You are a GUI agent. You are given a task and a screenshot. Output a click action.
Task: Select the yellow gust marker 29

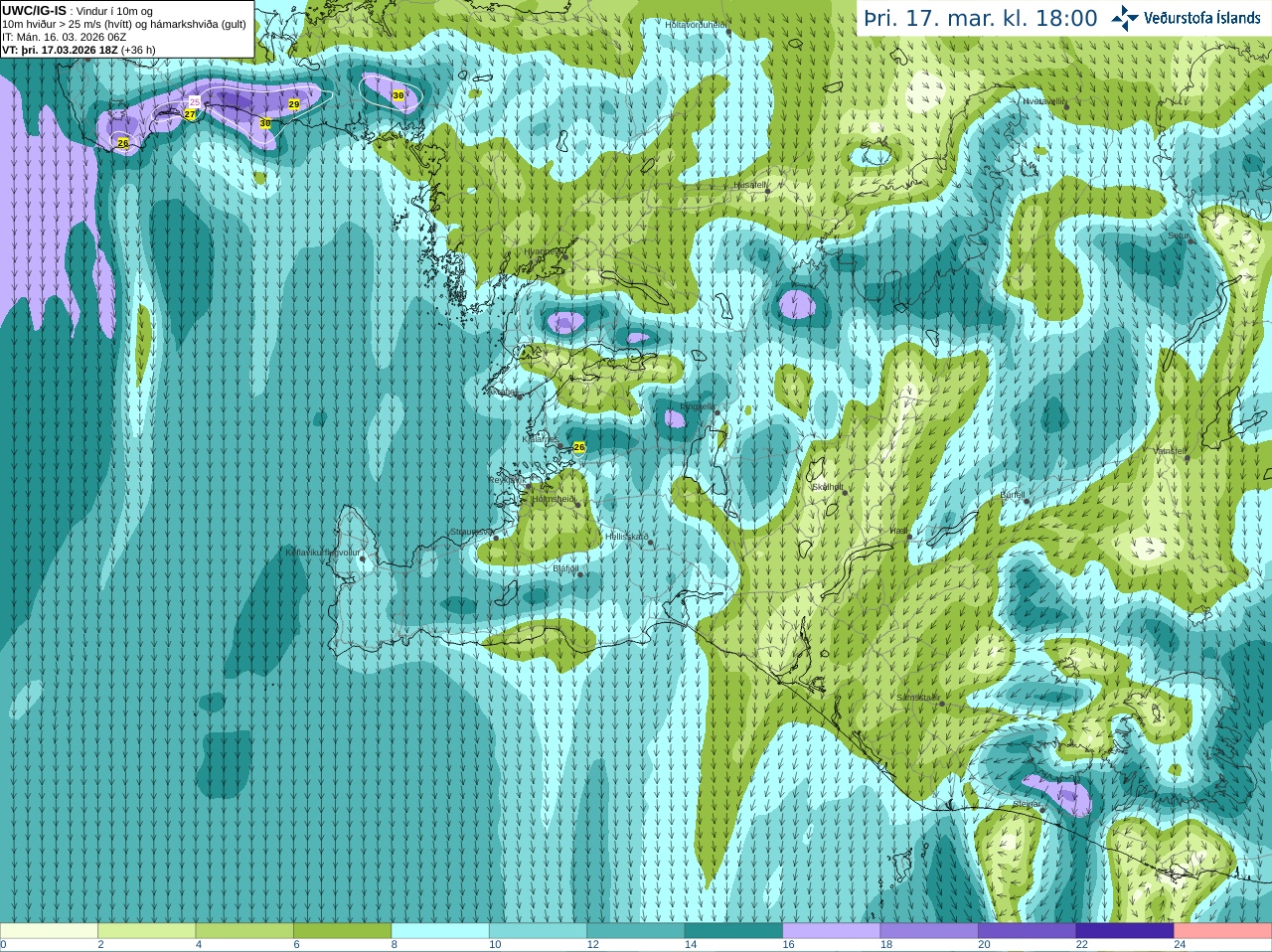[294, 104]
